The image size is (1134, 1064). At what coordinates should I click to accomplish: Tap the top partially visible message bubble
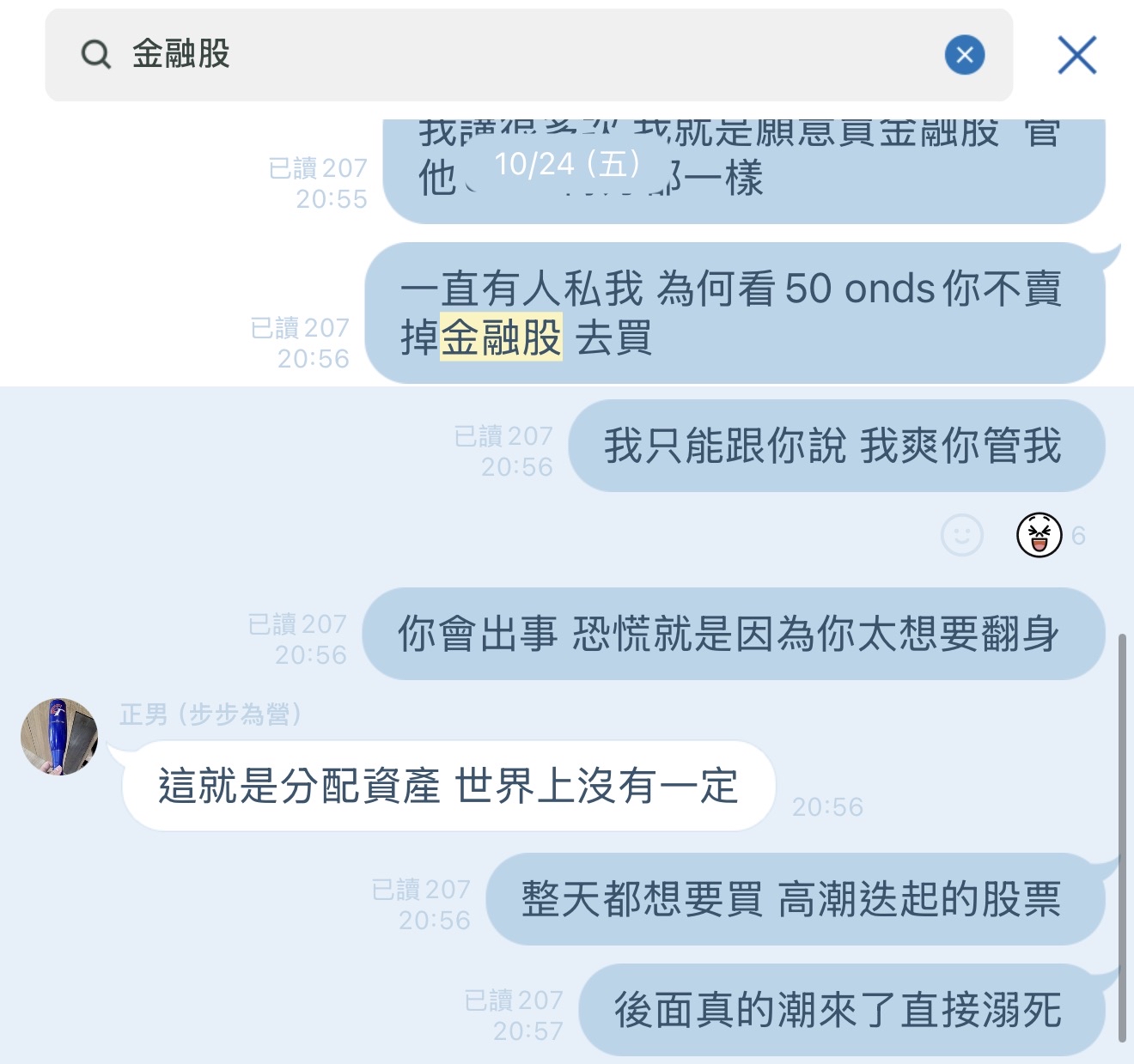point(744,171)
